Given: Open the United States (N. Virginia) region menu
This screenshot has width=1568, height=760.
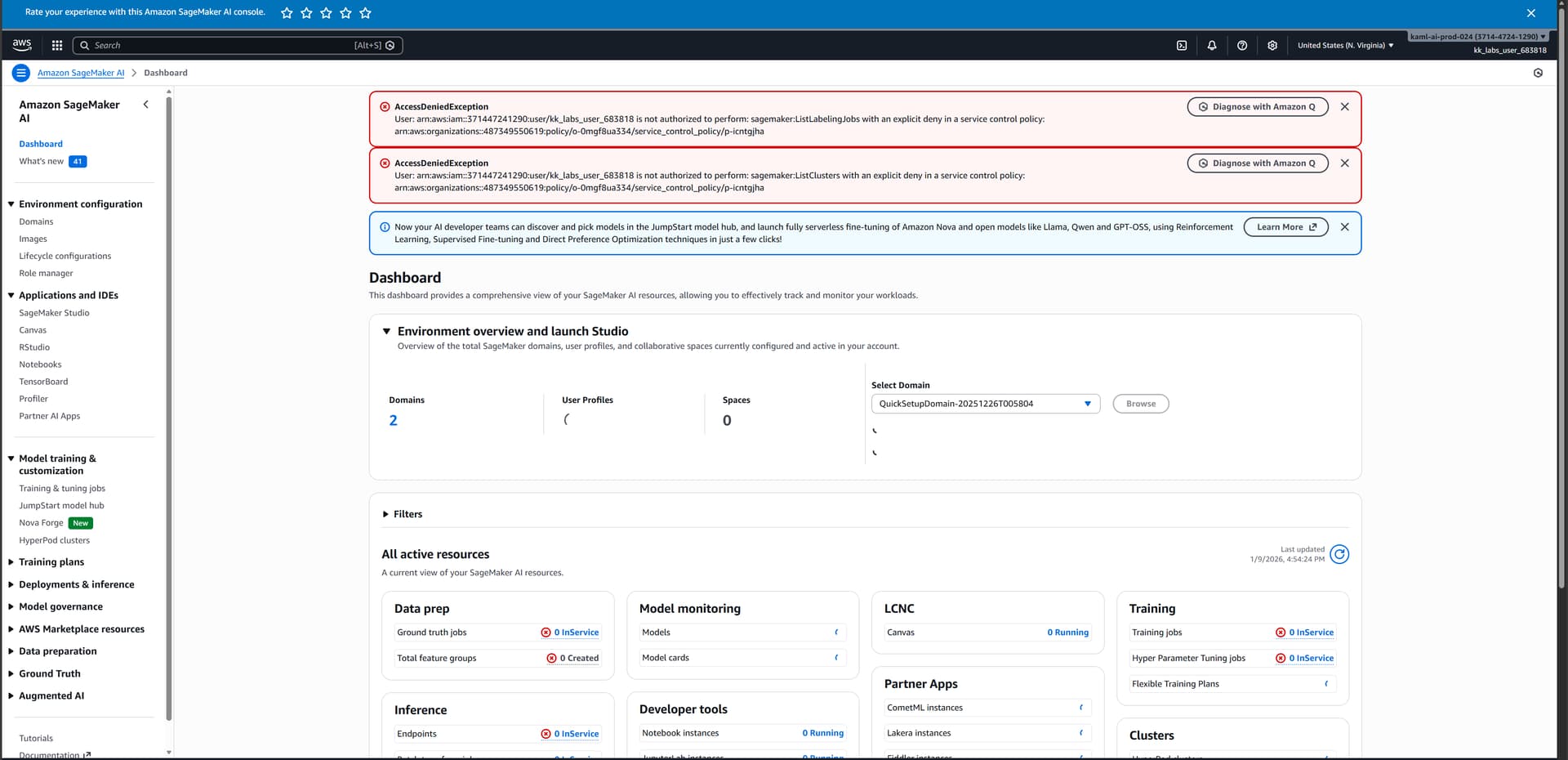Looking at the screenshot, I should pos(1345,46).
